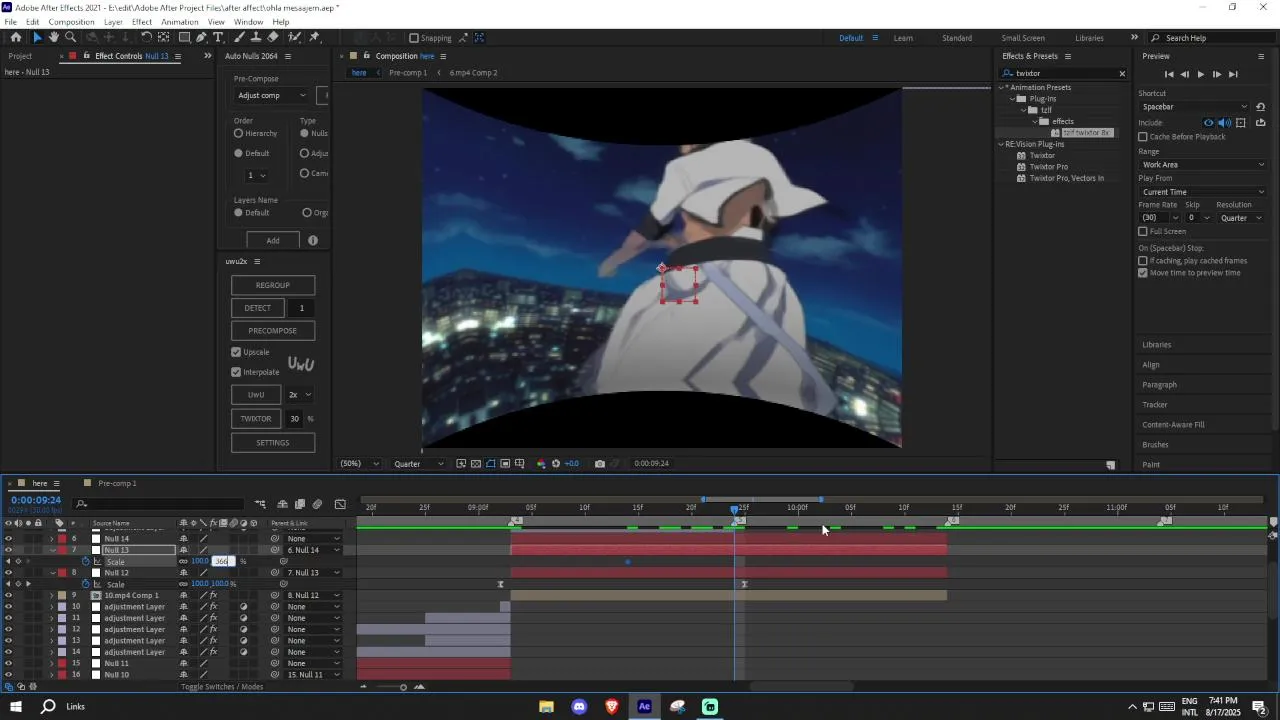Hide the Null 14 layer eye
The image size is (1280, 720).
point(8,538)
